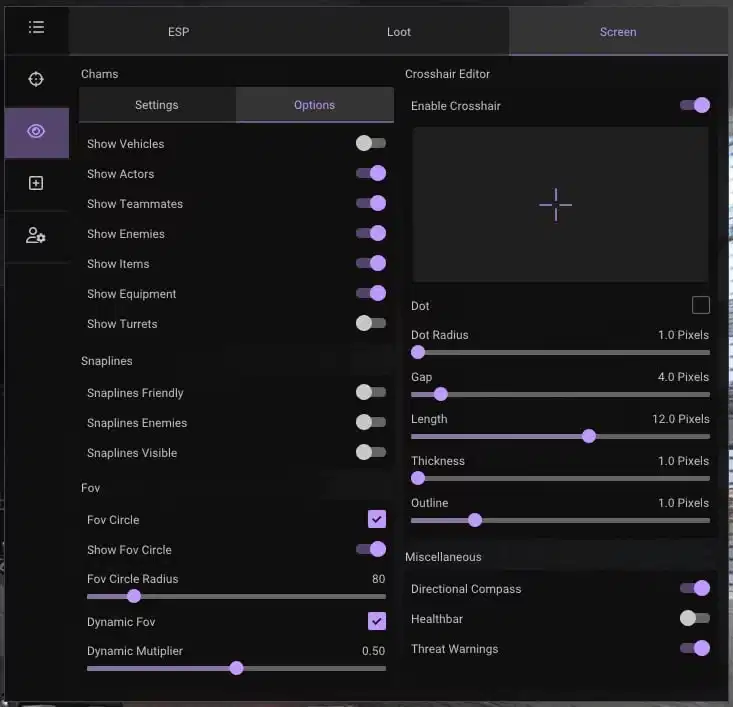Viewport: 733px width, 707px height.
Task: Disable the Show Items switch
Action: click(x=371, y=263)
